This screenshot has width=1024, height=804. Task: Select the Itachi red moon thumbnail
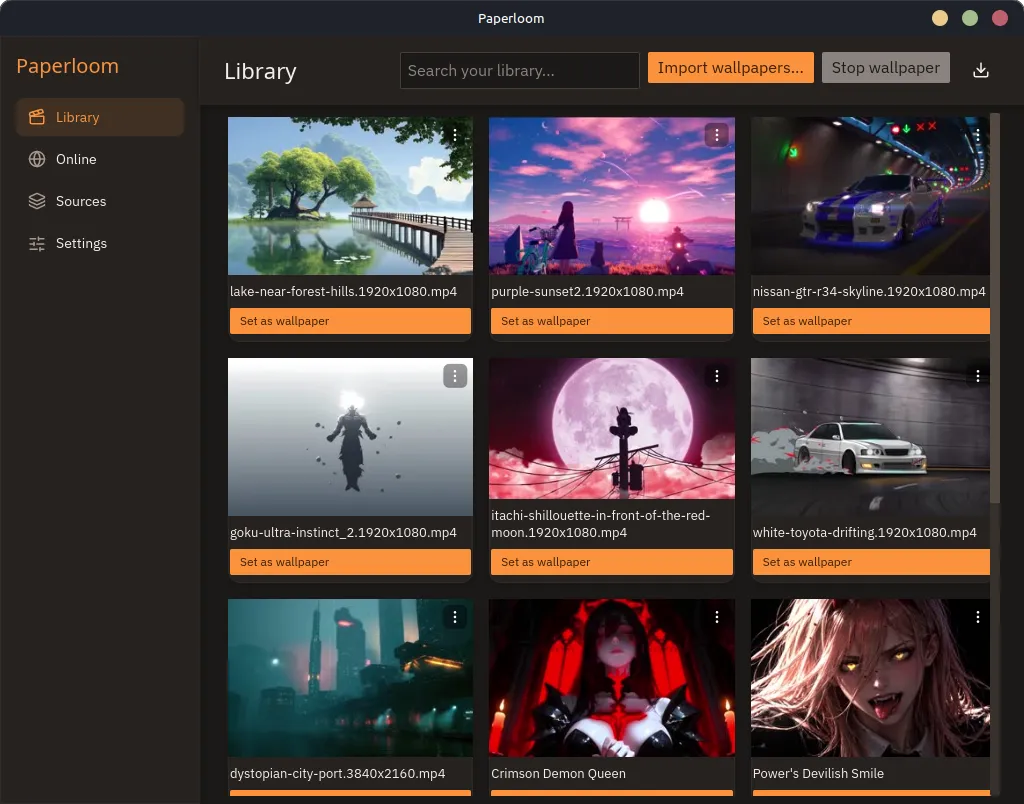click(x=612, y=428)
